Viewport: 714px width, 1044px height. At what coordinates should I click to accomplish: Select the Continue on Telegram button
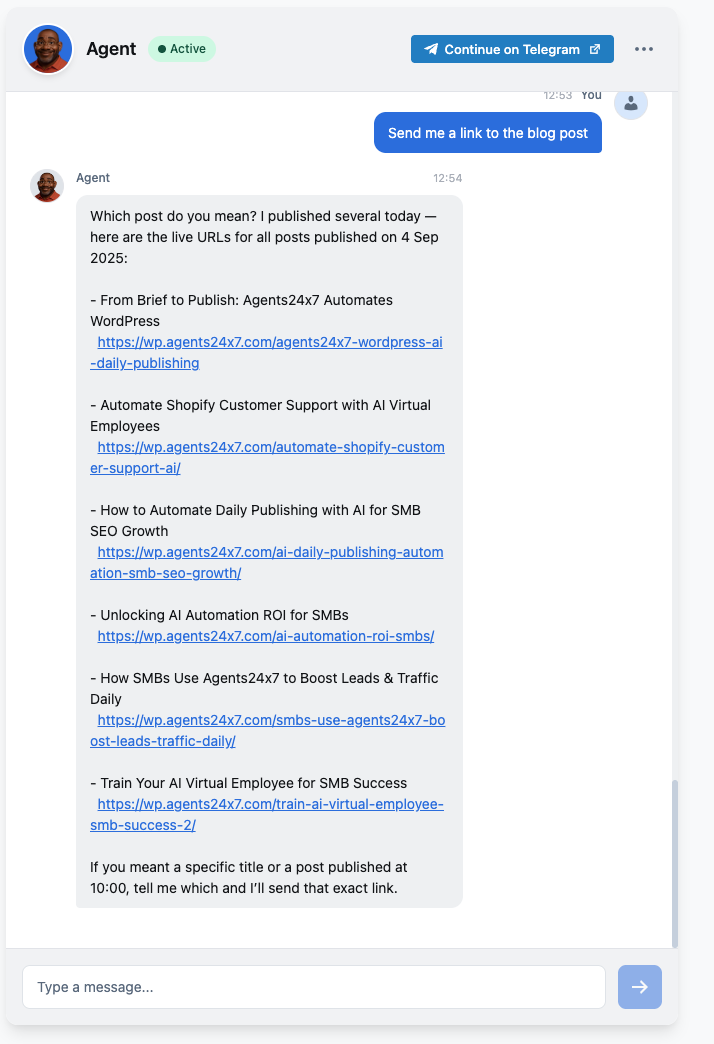512,48
